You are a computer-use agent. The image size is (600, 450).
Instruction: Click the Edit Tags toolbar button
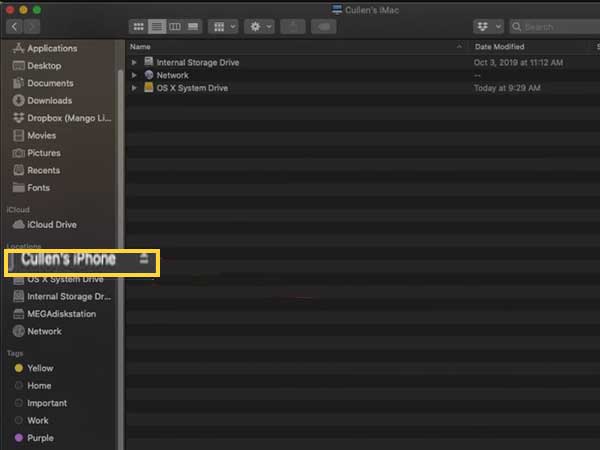pyautogui.click(x=324, y=27)
